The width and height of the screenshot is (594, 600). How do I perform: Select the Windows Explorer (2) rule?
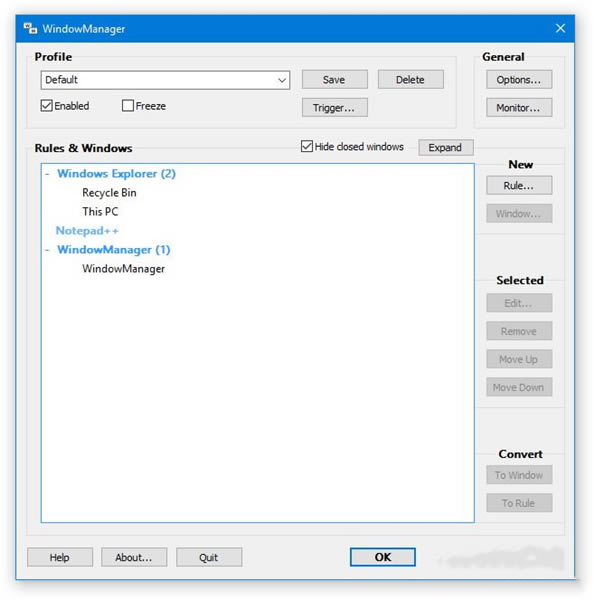pos(116,174)
